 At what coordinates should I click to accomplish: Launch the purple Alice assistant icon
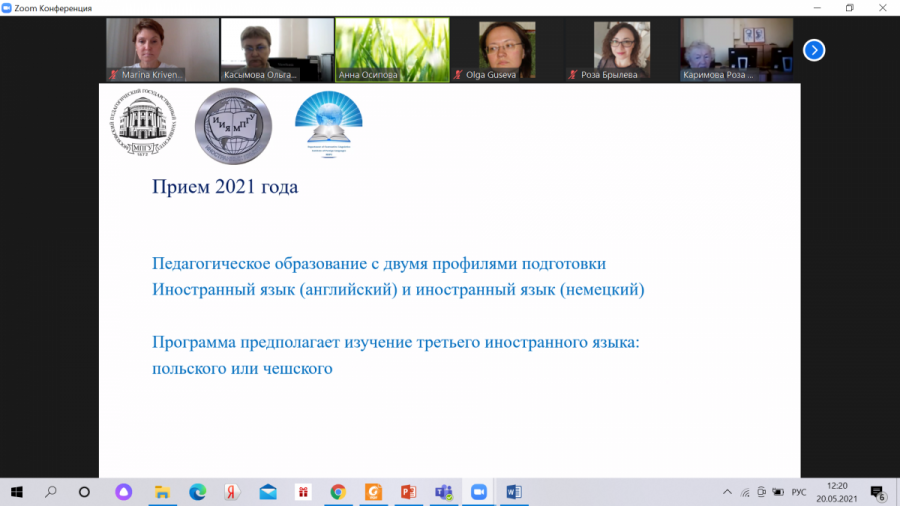pyautogui.click(x=124, y=492)
